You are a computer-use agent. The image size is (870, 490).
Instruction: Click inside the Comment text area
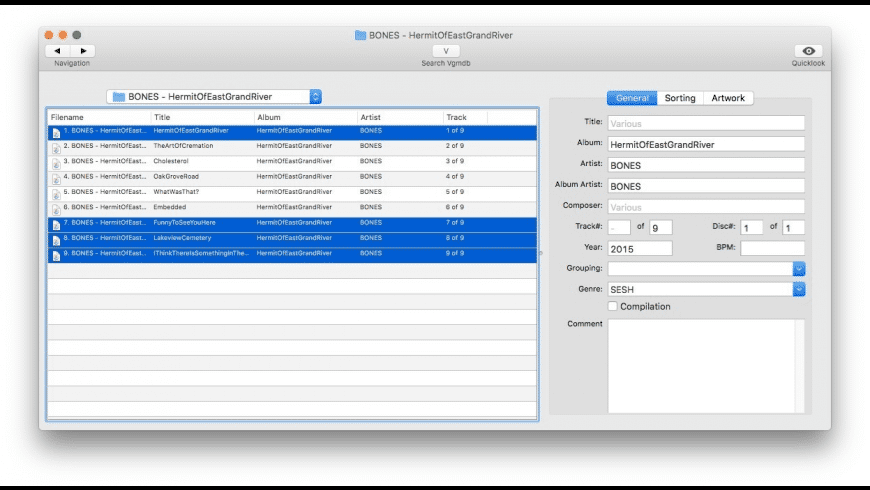(701, 366)
